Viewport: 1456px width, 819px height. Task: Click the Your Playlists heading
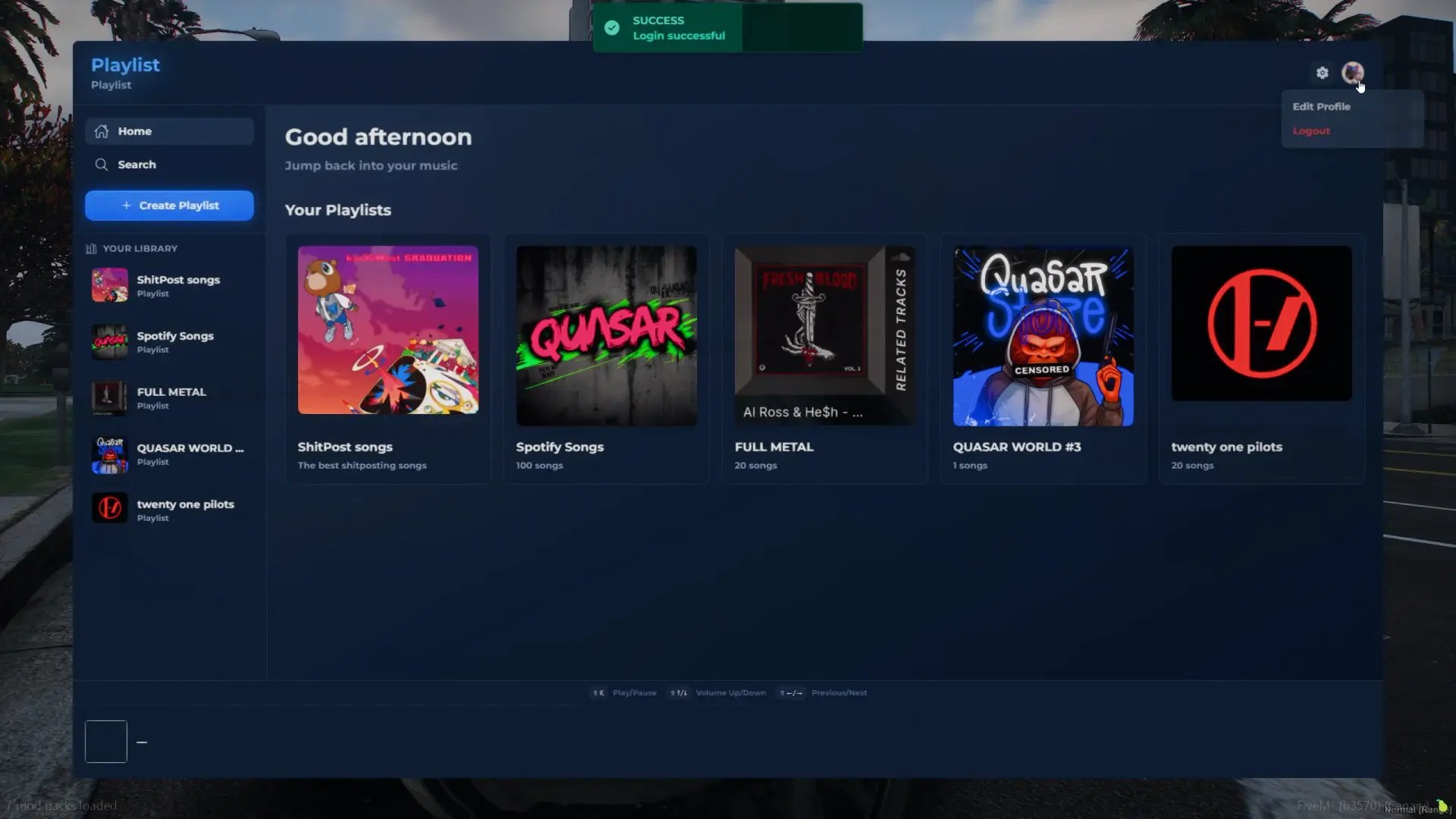pos(338,210)
